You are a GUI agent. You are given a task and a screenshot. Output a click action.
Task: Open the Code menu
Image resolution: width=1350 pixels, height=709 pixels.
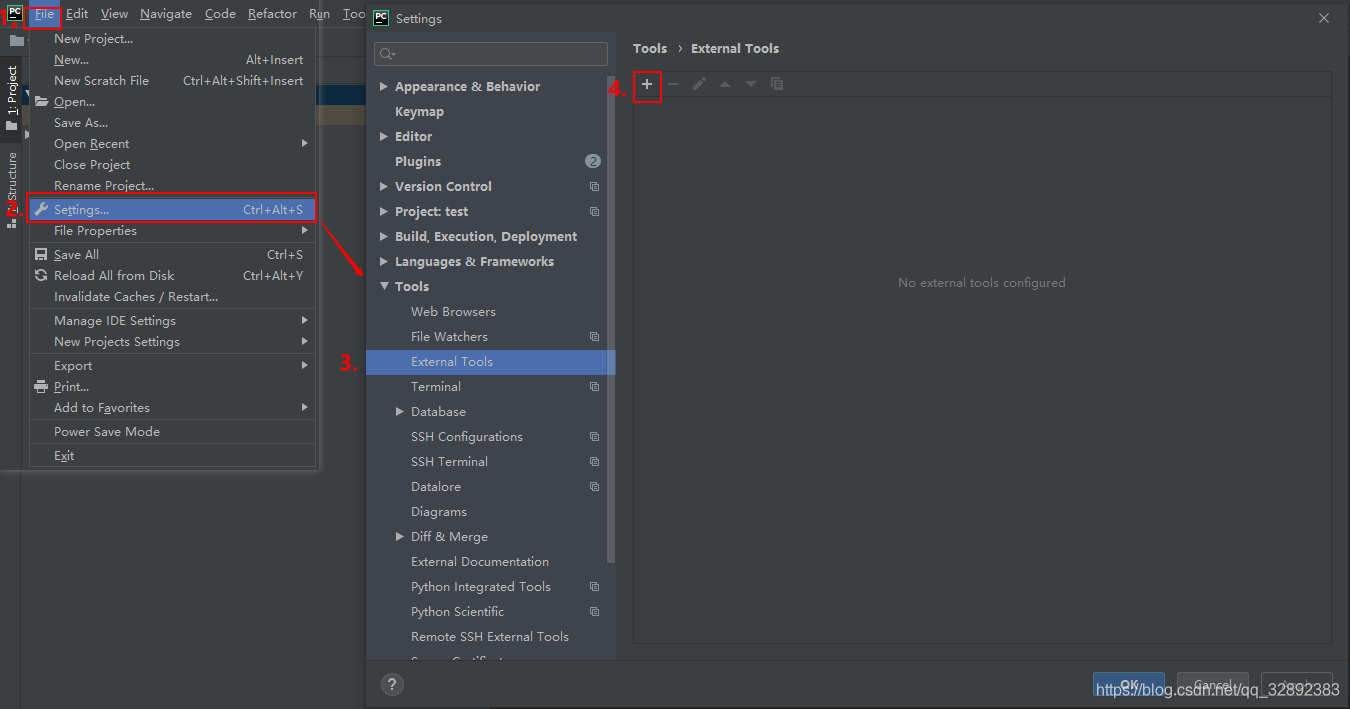coord(220,14)
